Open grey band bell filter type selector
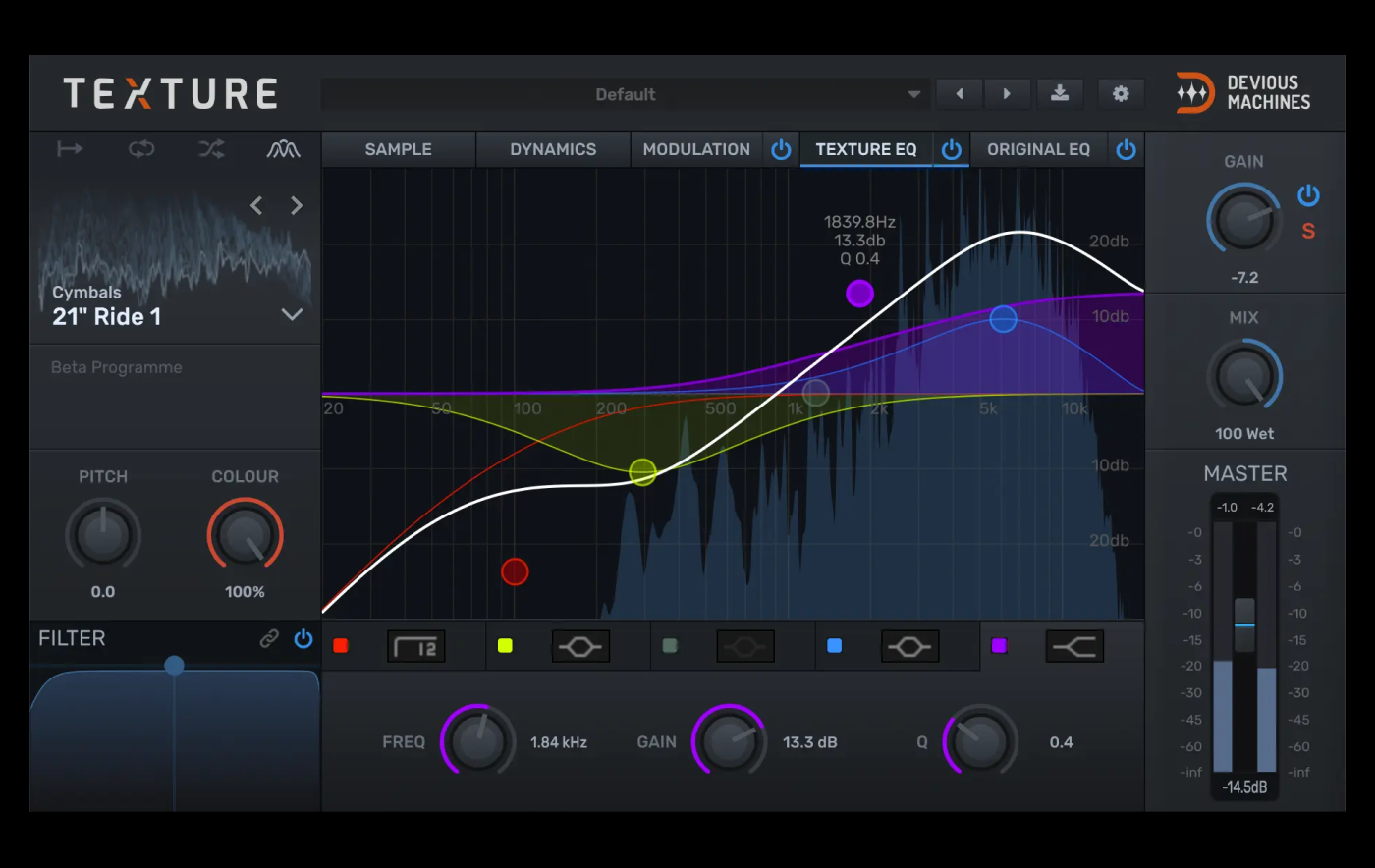1375x868 pixels. click(x=745, y=646)
